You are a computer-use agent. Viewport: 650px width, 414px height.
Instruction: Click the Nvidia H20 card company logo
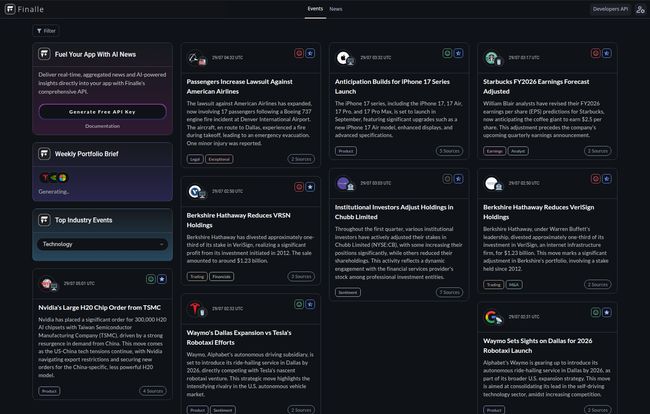click(46, 283)
